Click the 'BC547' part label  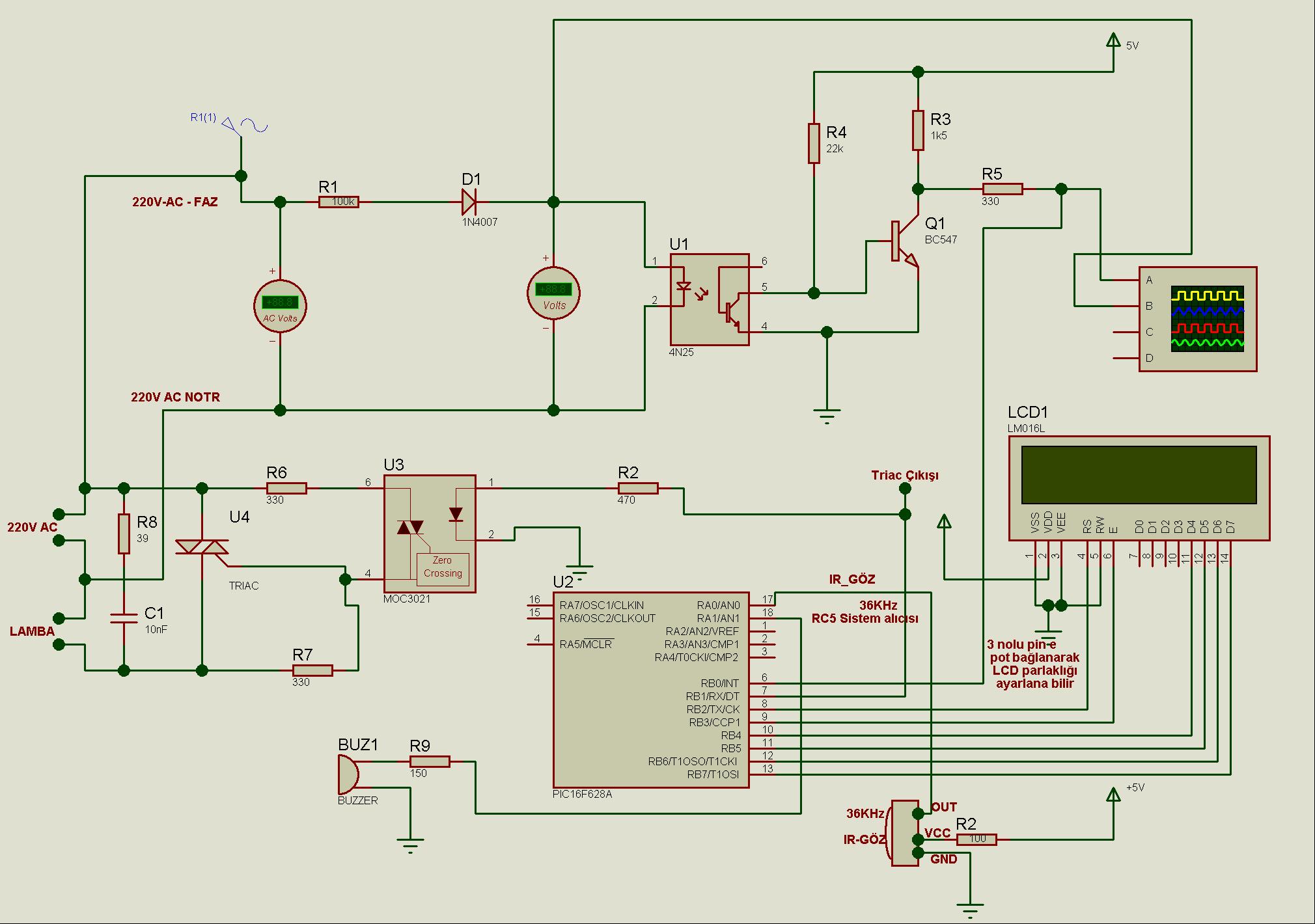[941, 239]
